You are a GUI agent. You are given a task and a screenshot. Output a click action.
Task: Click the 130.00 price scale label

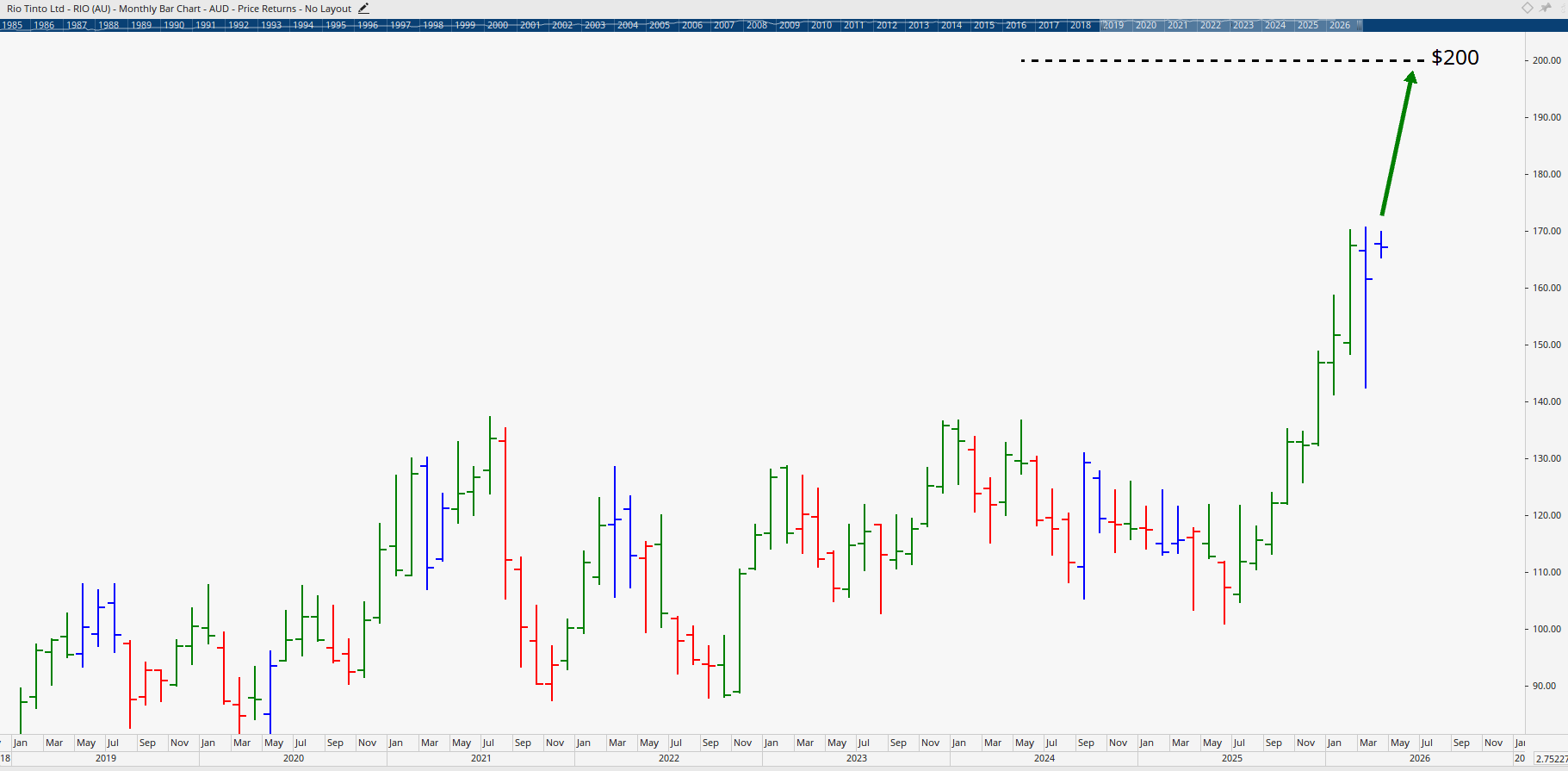1546,458
